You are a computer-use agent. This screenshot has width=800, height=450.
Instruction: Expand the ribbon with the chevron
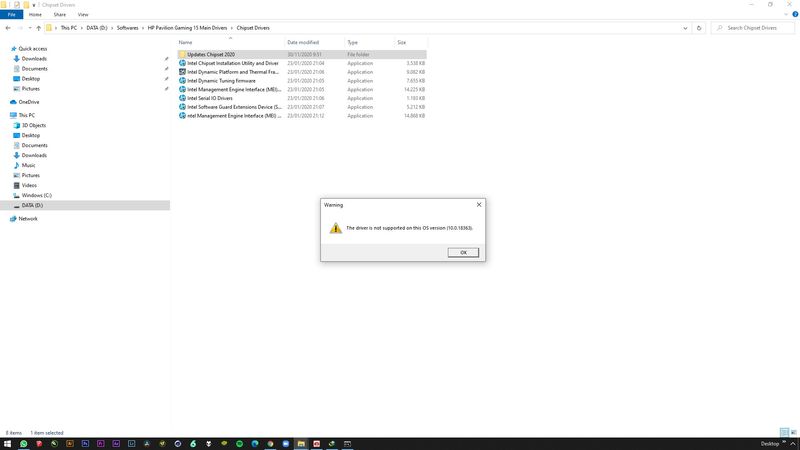point(786,15)
